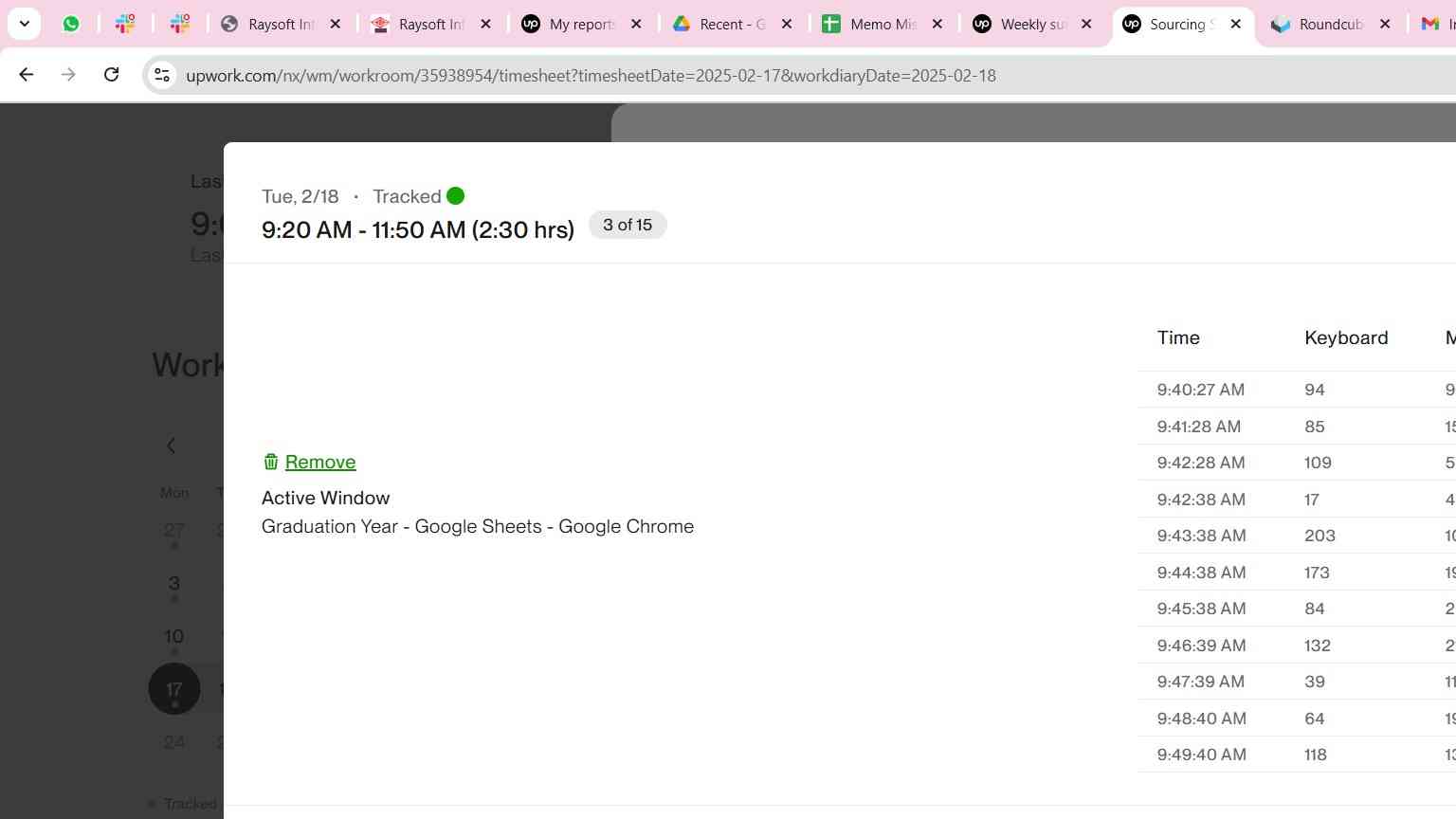Image resolution: width=1456 pixels, height=819 pixels.
Task: Close the Recent Google Drive tab
Action: (x=787, y=24)
